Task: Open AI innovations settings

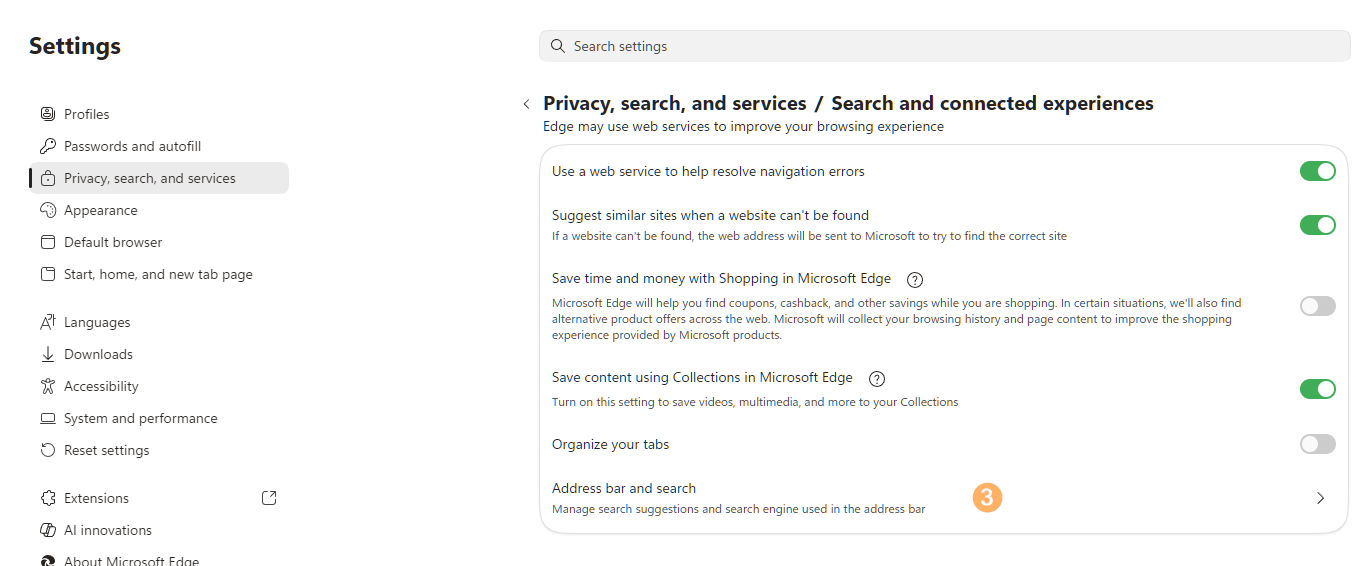Action: pos(159,530)
